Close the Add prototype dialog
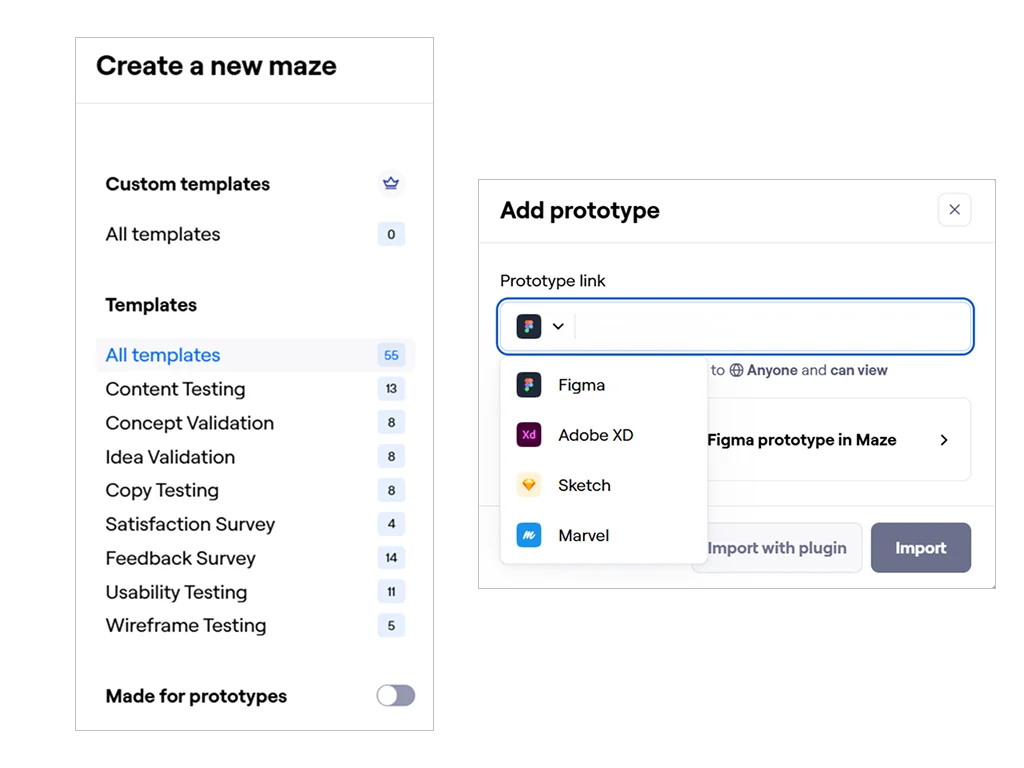This screenshot has width=1024, height=768. (x=954, y=210)
